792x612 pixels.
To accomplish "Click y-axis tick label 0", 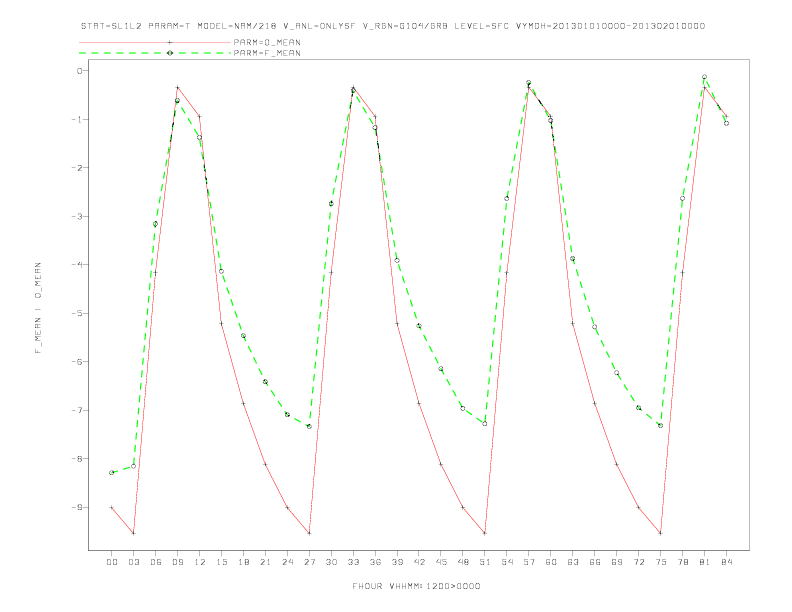I will coord(79,71).
